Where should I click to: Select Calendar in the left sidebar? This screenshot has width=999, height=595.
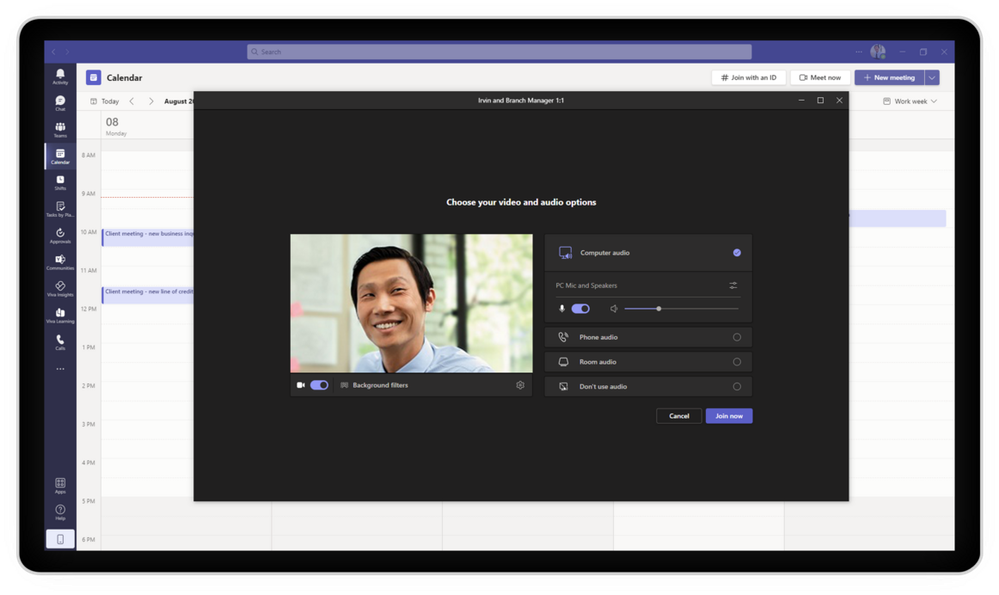tap(60, 156)
